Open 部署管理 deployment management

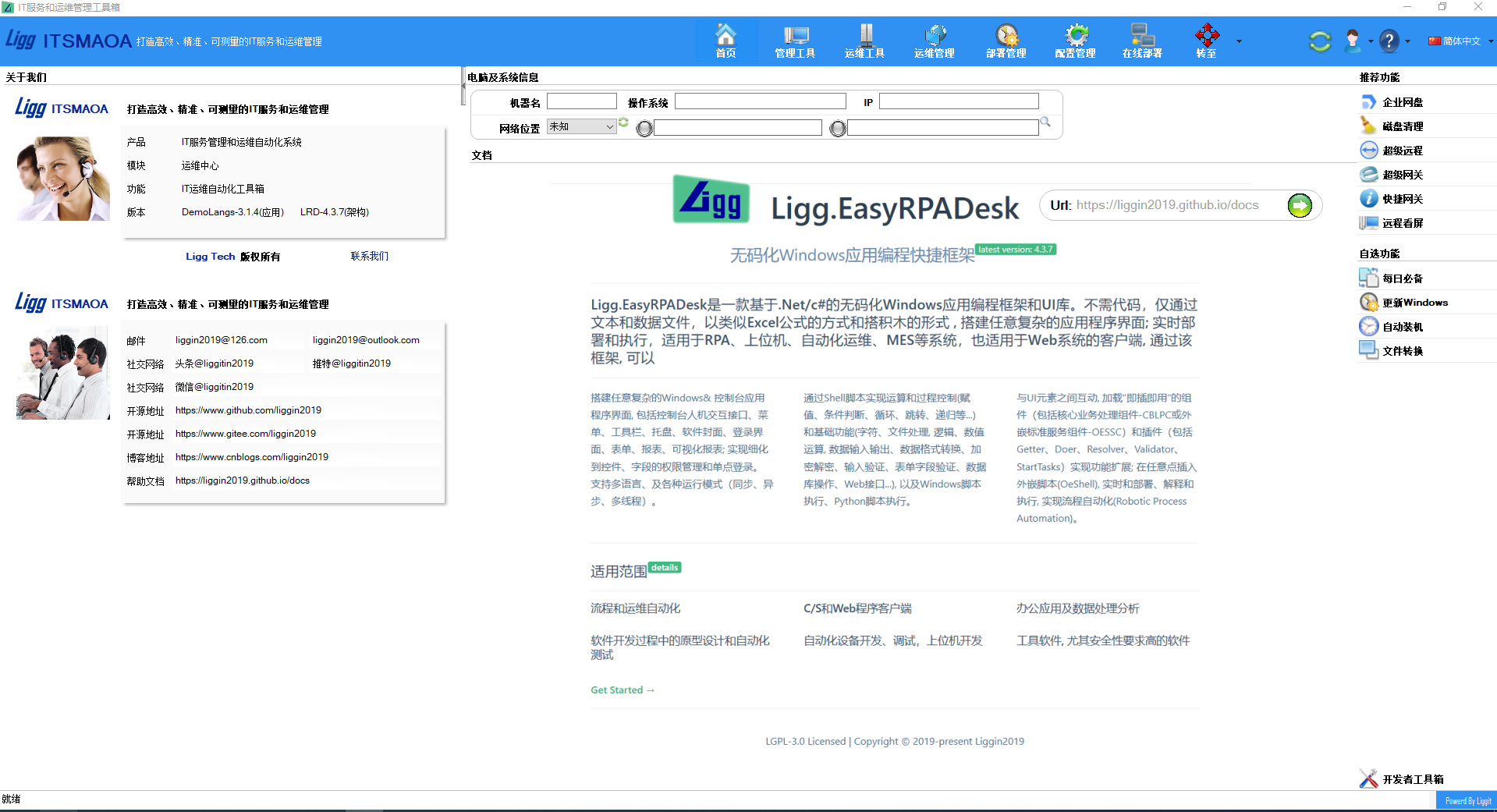tap(1006, 41)
